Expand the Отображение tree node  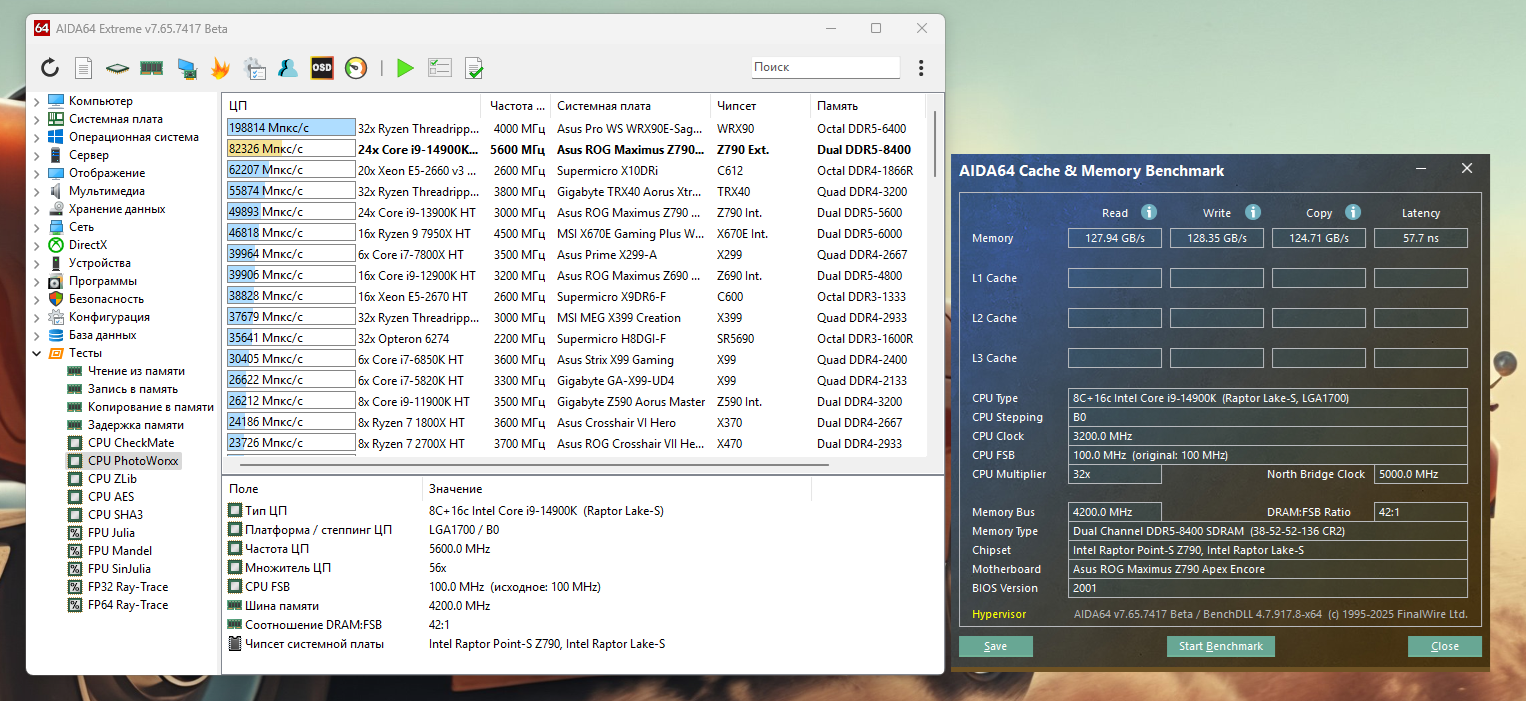(37, 173)
